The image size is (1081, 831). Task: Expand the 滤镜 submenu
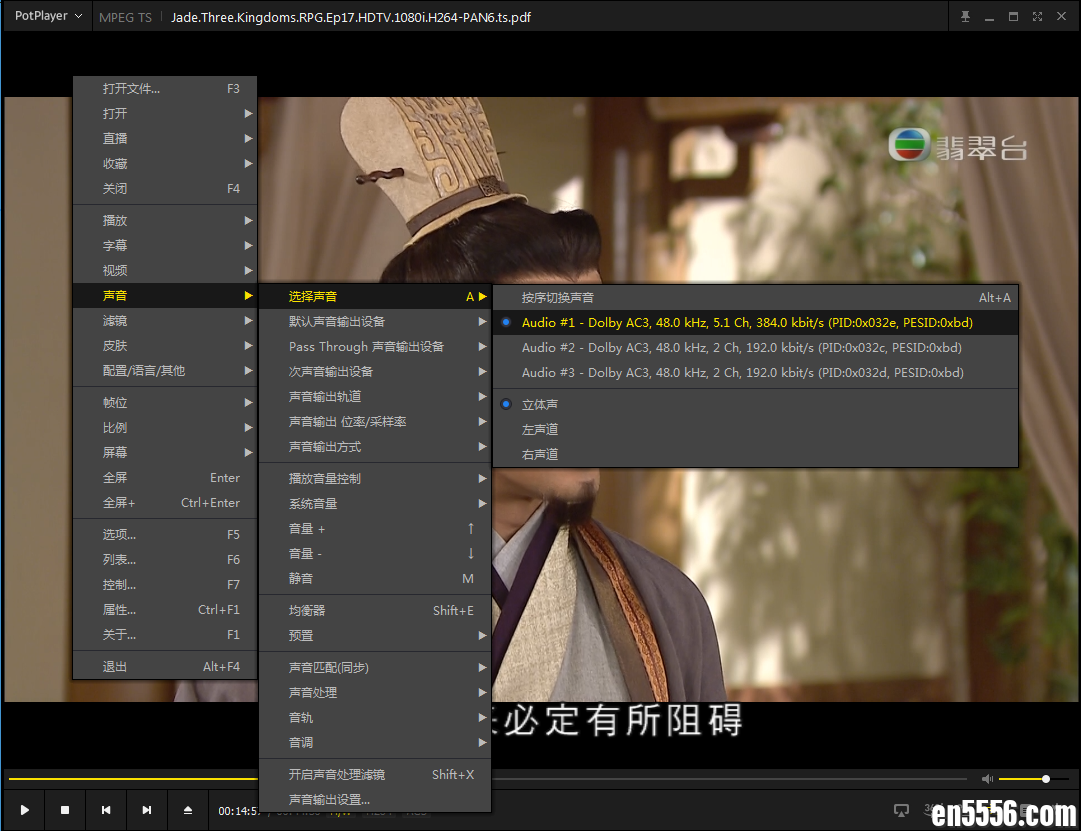click(165, 321)
